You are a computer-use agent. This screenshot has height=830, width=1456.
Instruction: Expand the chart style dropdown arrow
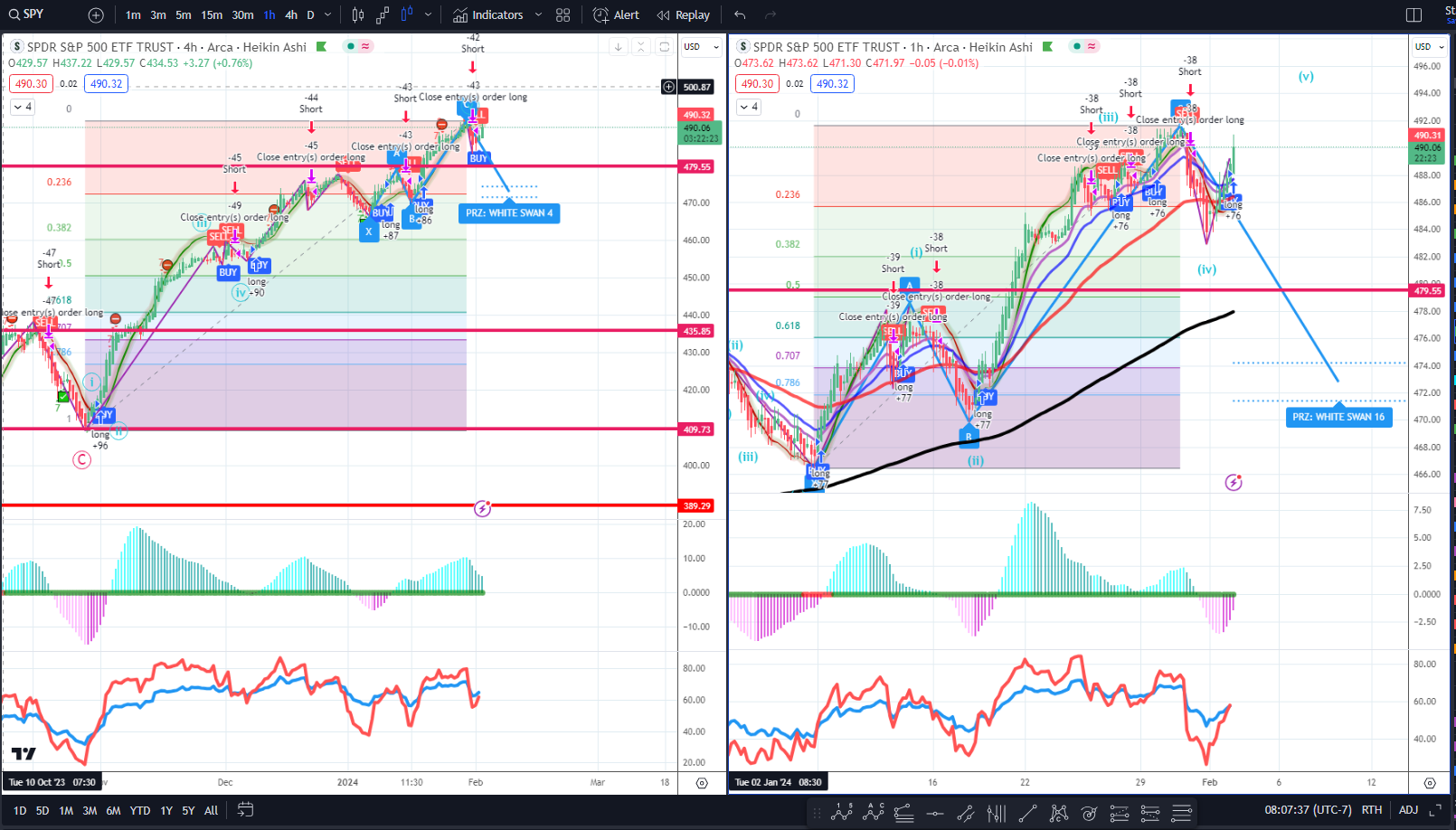tap(428, 14)
